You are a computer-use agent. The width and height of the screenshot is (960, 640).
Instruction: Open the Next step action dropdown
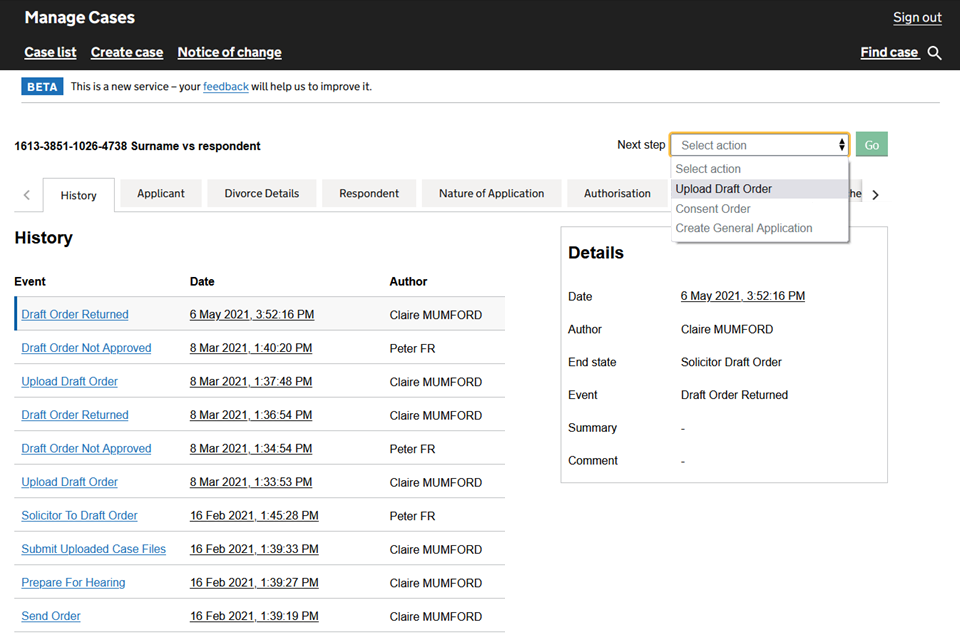click(x=759, y=145)
